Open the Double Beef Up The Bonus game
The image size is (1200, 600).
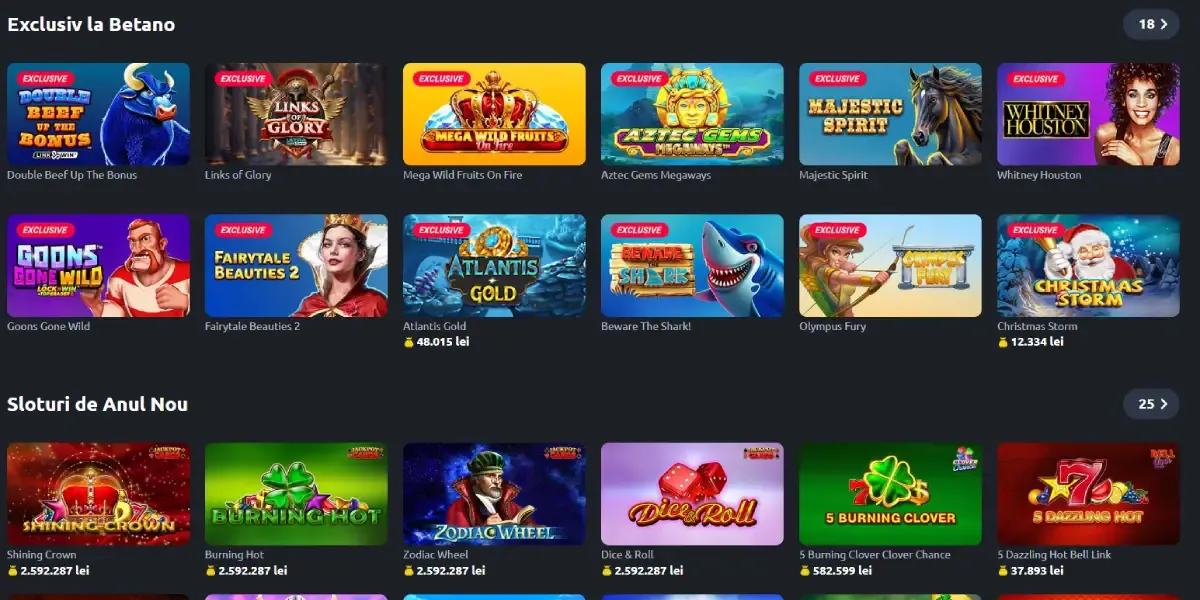point(98,114)
